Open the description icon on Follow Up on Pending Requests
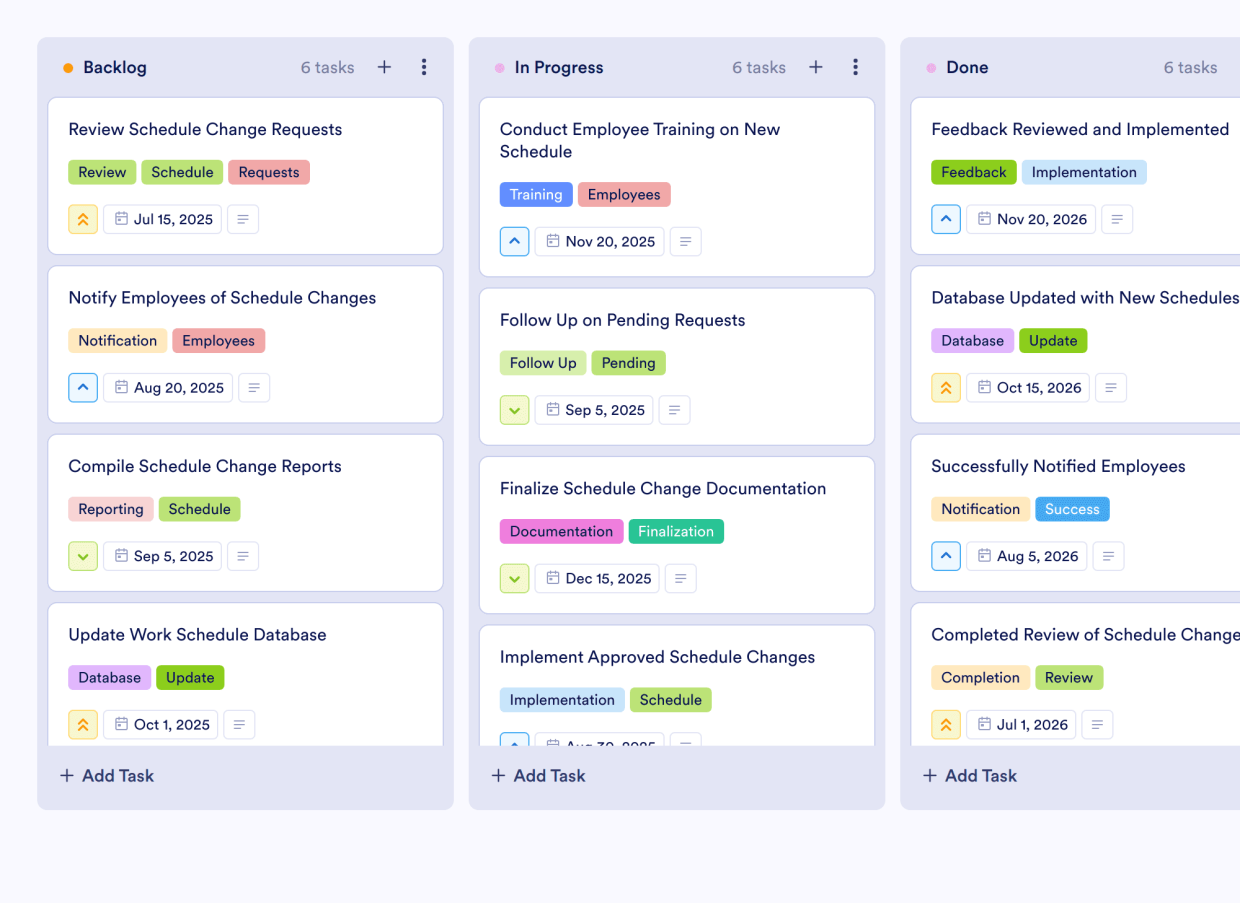The height and width of the screenshot is (903, 1240). pos(674,410)
